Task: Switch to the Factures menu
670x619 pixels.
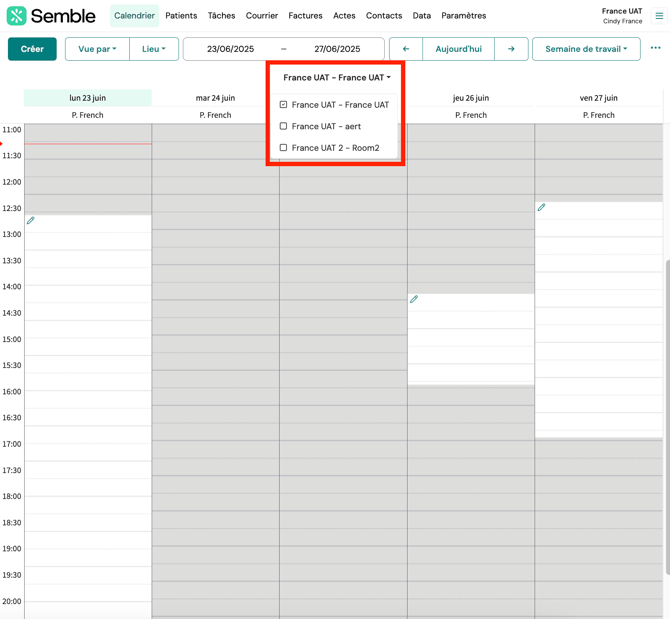Action: 305,16
